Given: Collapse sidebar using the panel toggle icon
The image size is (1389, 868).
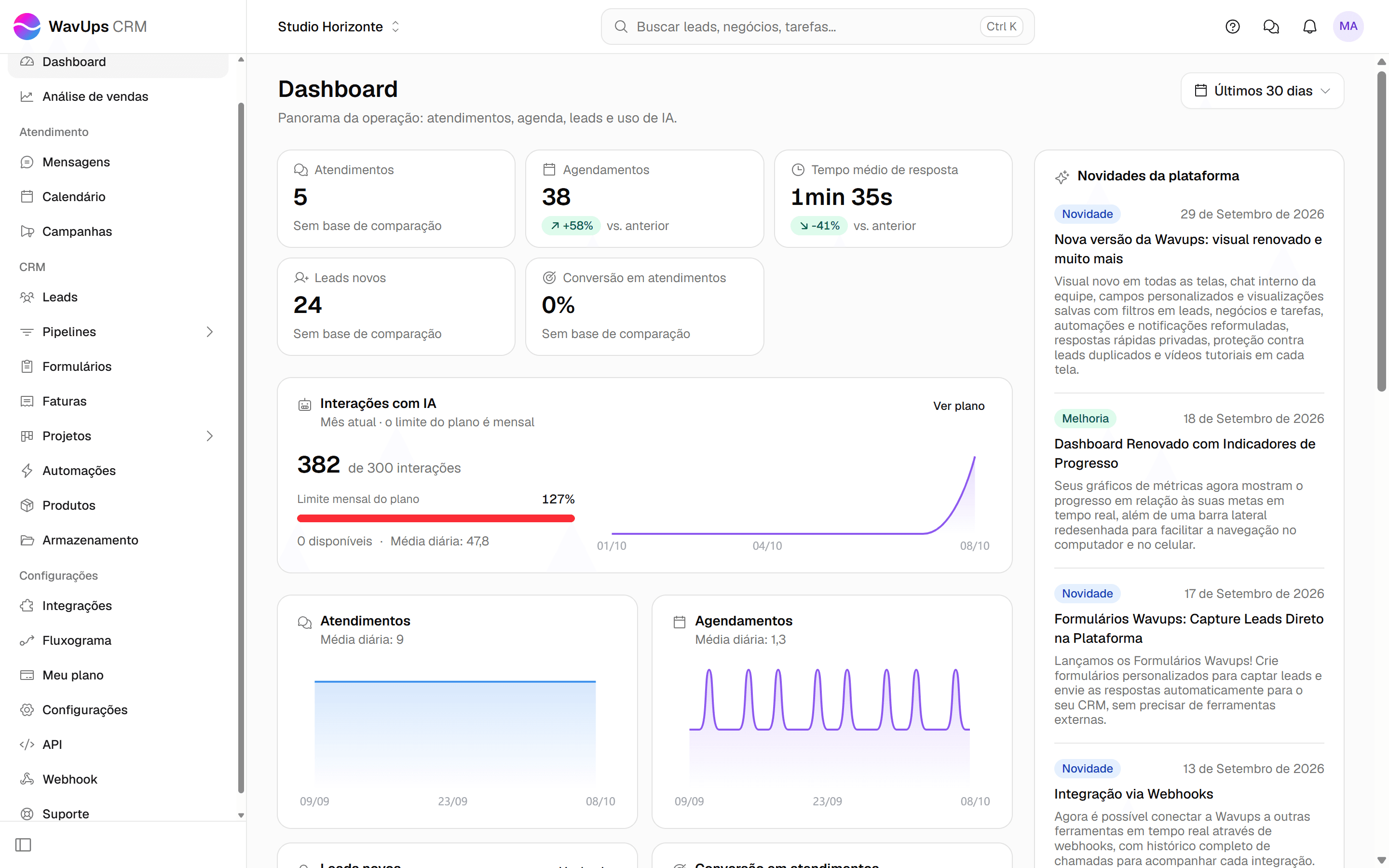Looking at the screenshot, I should [23, 844].
